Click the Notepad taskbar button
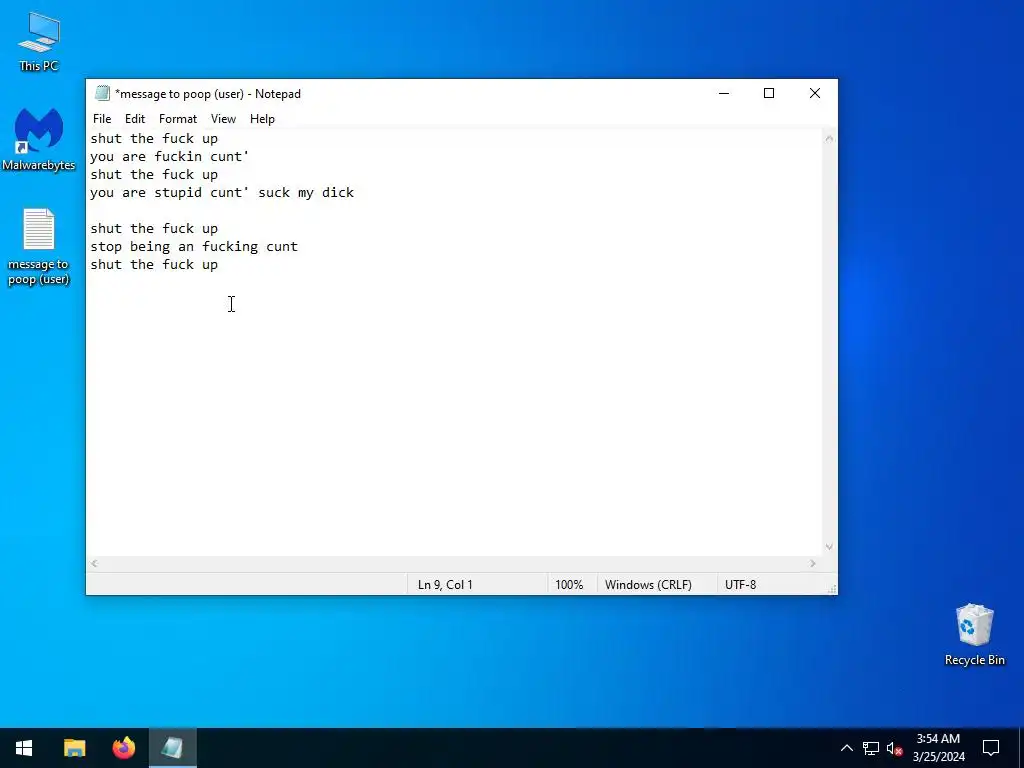This screenshot has width=1024, height=768. tap(172, 748)
